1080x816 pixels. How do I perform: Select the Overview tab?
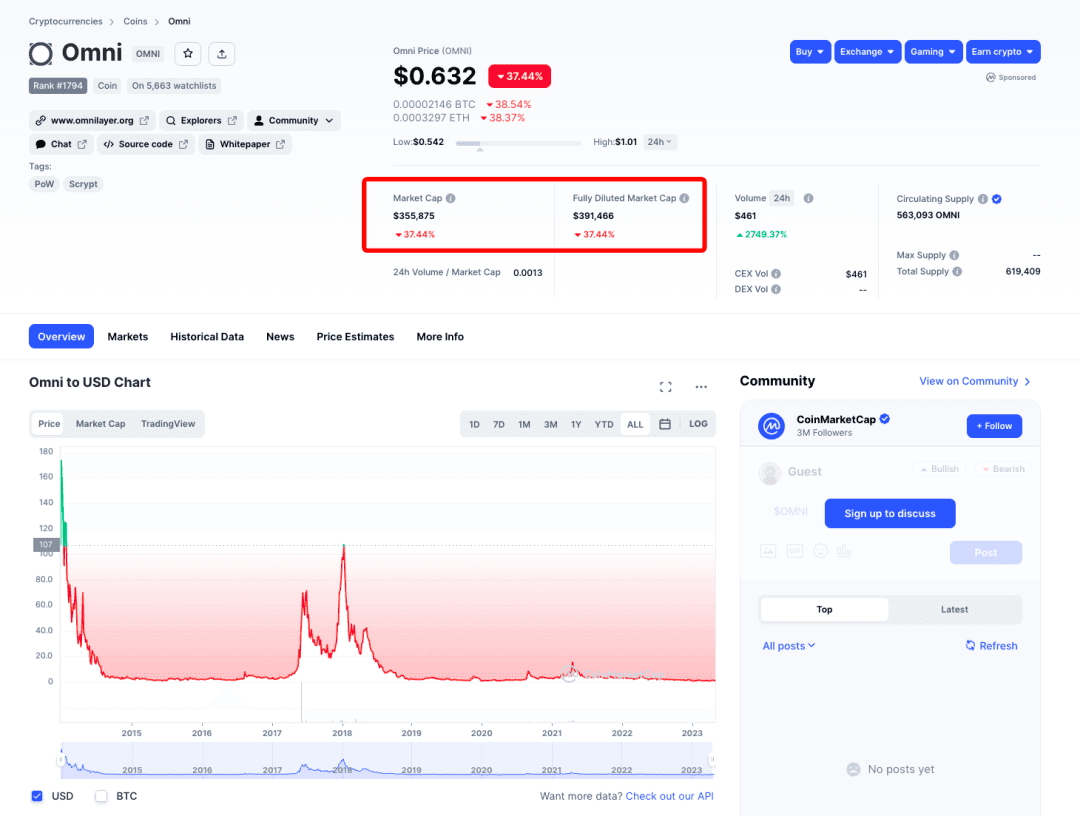click(x=61, y=337)
